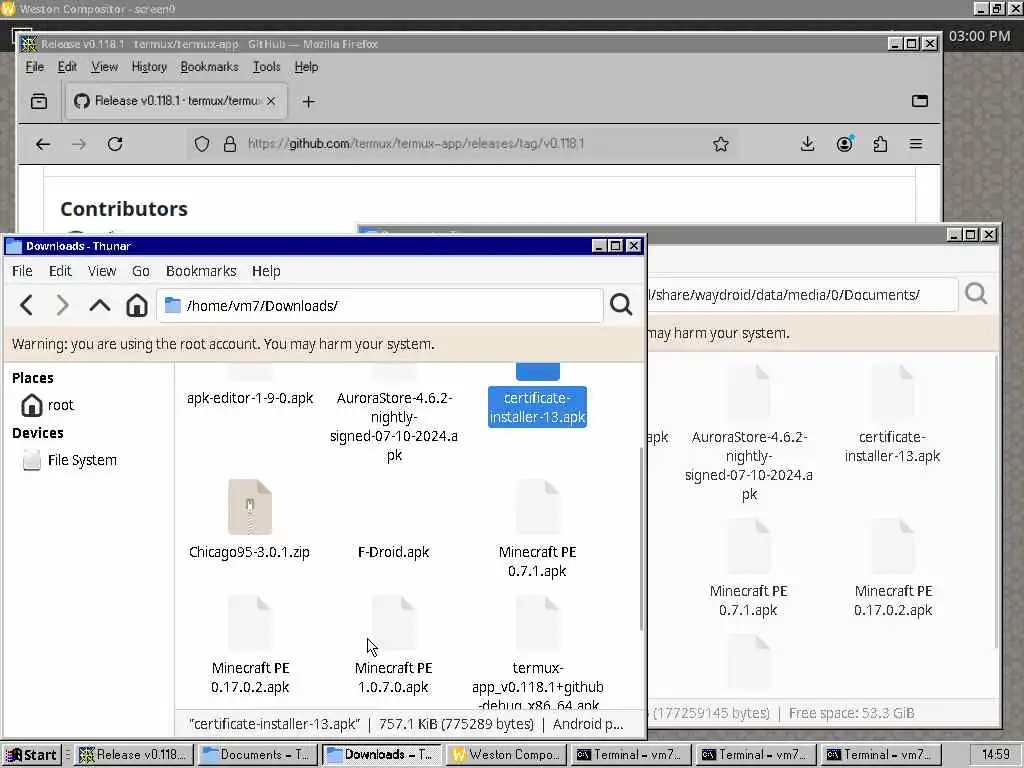Open a new Firefox tab with plus
Image resolution: width=1024 pixels, height=768 pixels.
(x=308, y=101)
